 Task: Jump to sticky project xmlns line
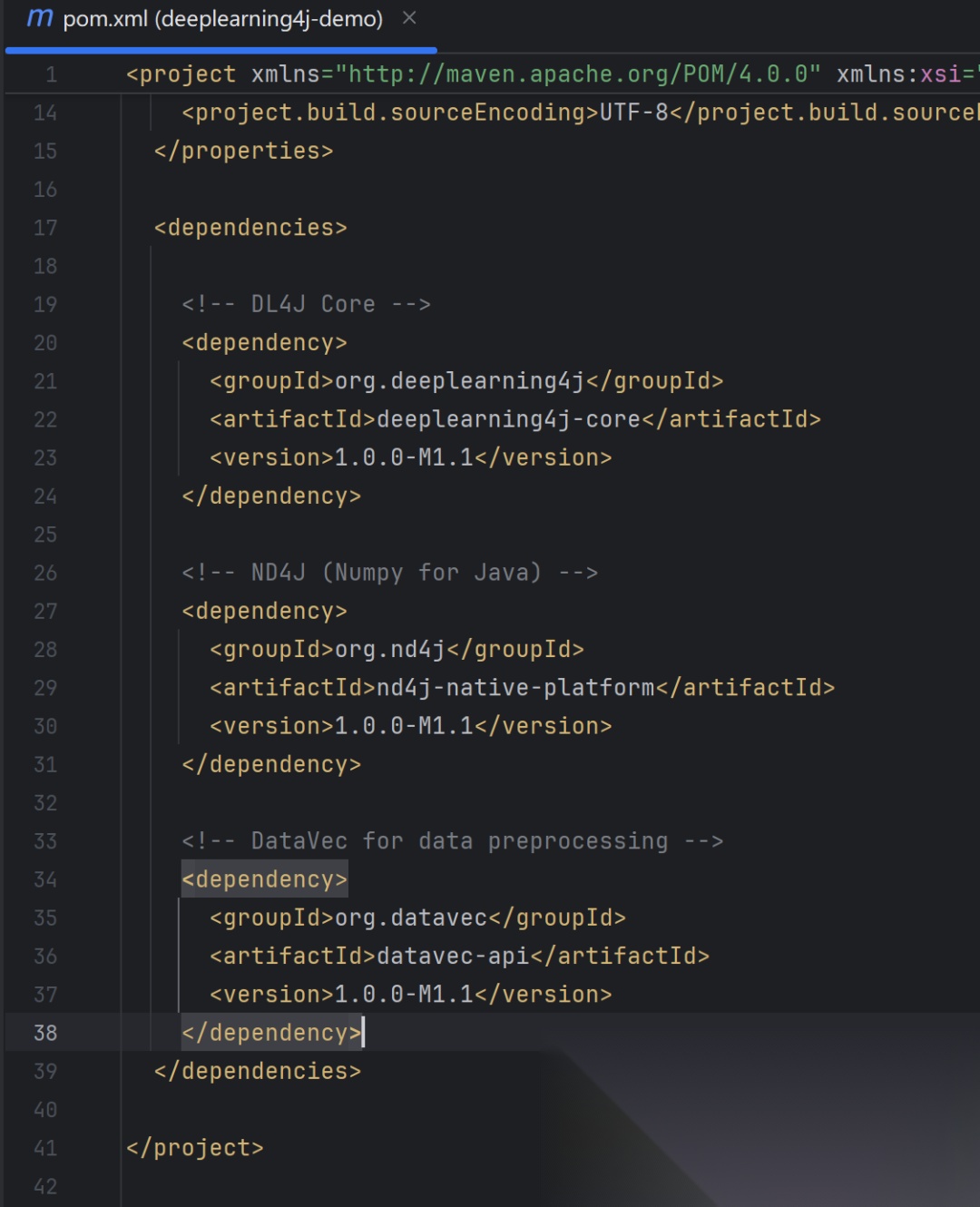[552, 74]
